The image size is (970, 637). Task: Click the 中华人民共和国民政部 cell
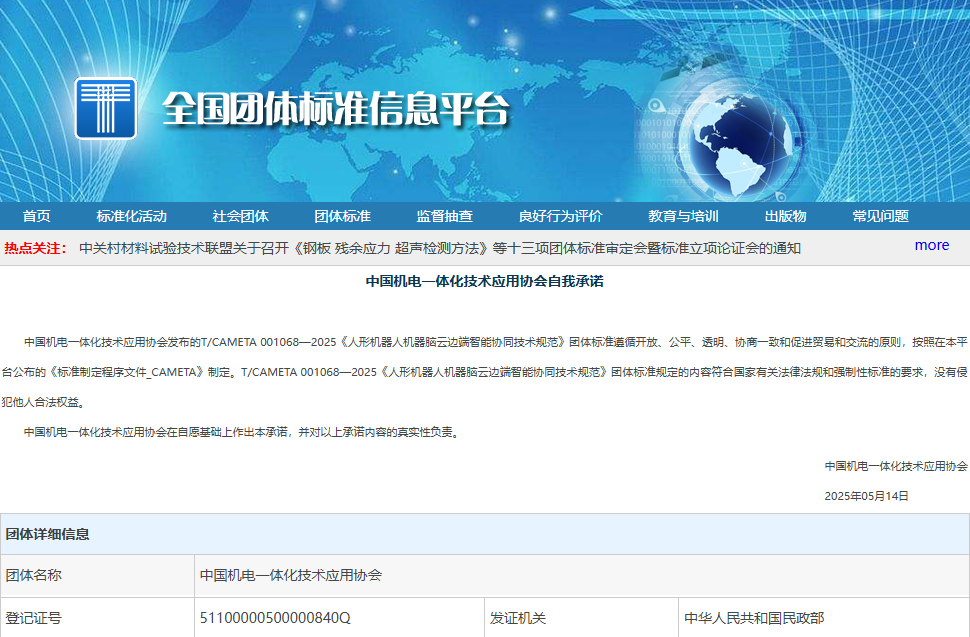tap(824, 617)
